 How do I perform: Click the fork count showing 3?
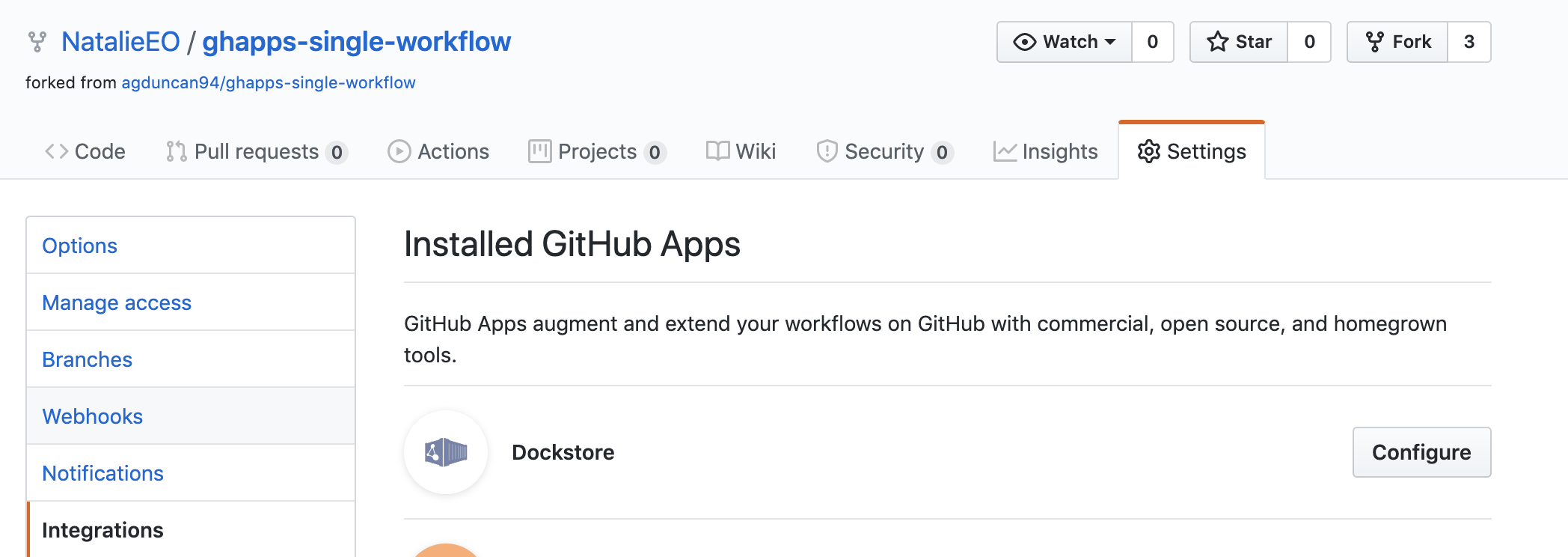click(x=1469, y=42)
